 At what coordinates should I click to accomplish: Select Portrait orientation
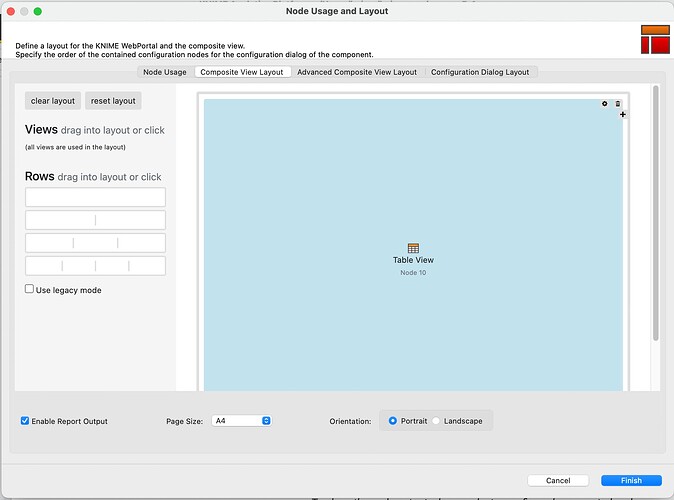[x=392, y=421]
